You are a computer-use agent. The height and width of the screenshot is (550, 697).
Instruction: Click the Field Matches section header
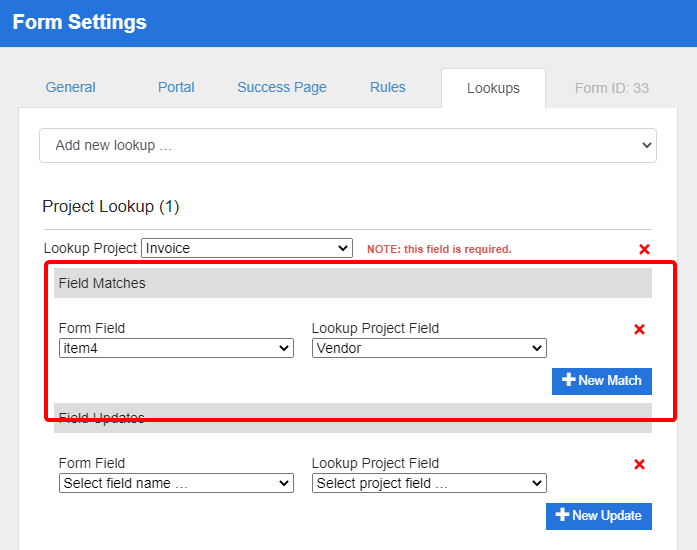click(x=102, y=283)
